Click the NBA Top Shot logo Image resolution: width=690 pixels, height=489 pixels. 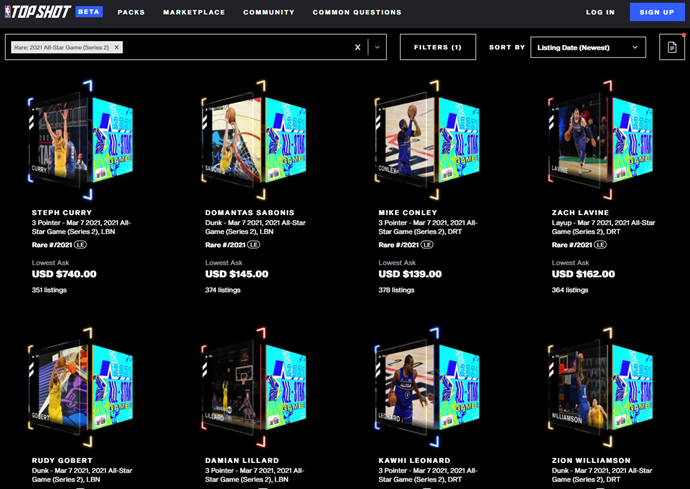coord(37,12)
